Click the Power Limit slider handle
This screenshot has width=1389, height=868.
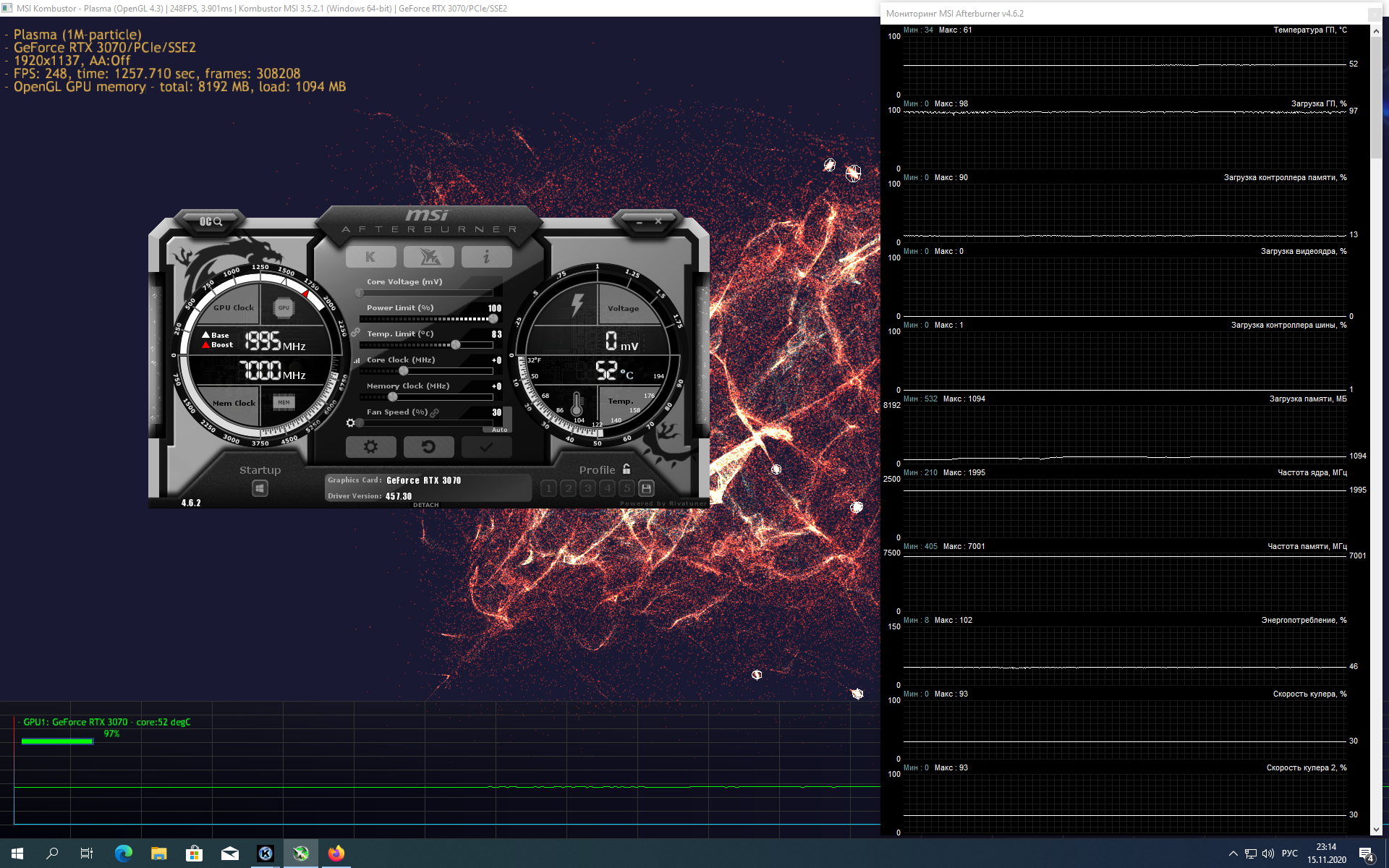493,319
